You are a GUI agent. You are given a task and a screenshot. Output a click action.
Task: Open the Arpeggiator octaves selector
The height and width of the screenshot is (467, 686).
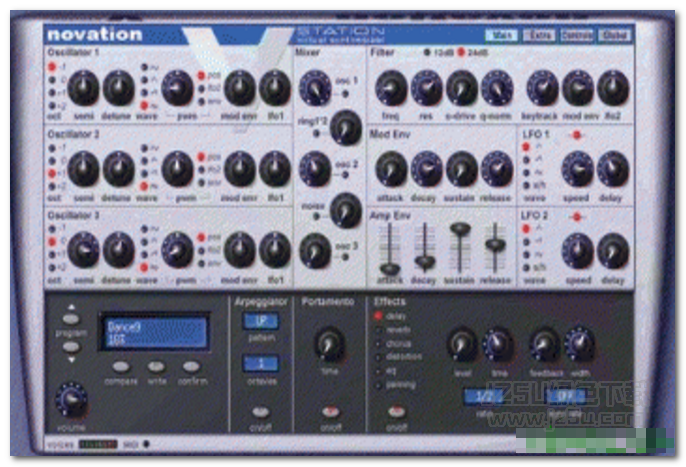point(261,364)
